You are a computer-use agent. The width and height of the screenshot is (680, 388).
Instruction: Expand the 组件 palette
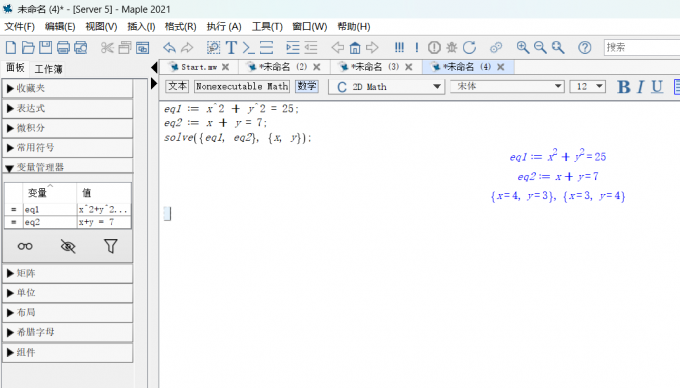click(68, 352)
